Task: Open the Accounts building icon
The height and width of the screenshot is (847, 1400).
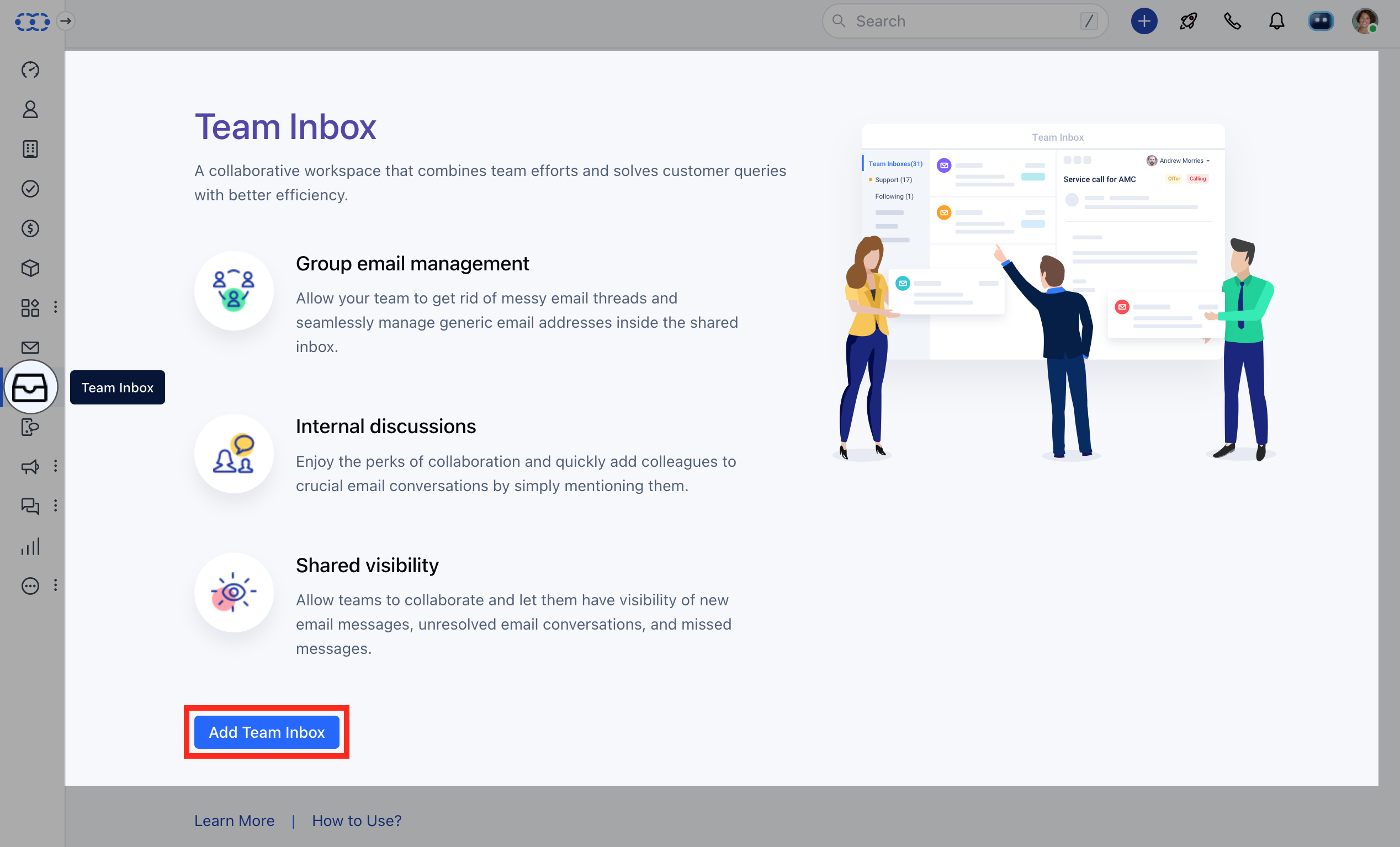Action: pos(31,149)
